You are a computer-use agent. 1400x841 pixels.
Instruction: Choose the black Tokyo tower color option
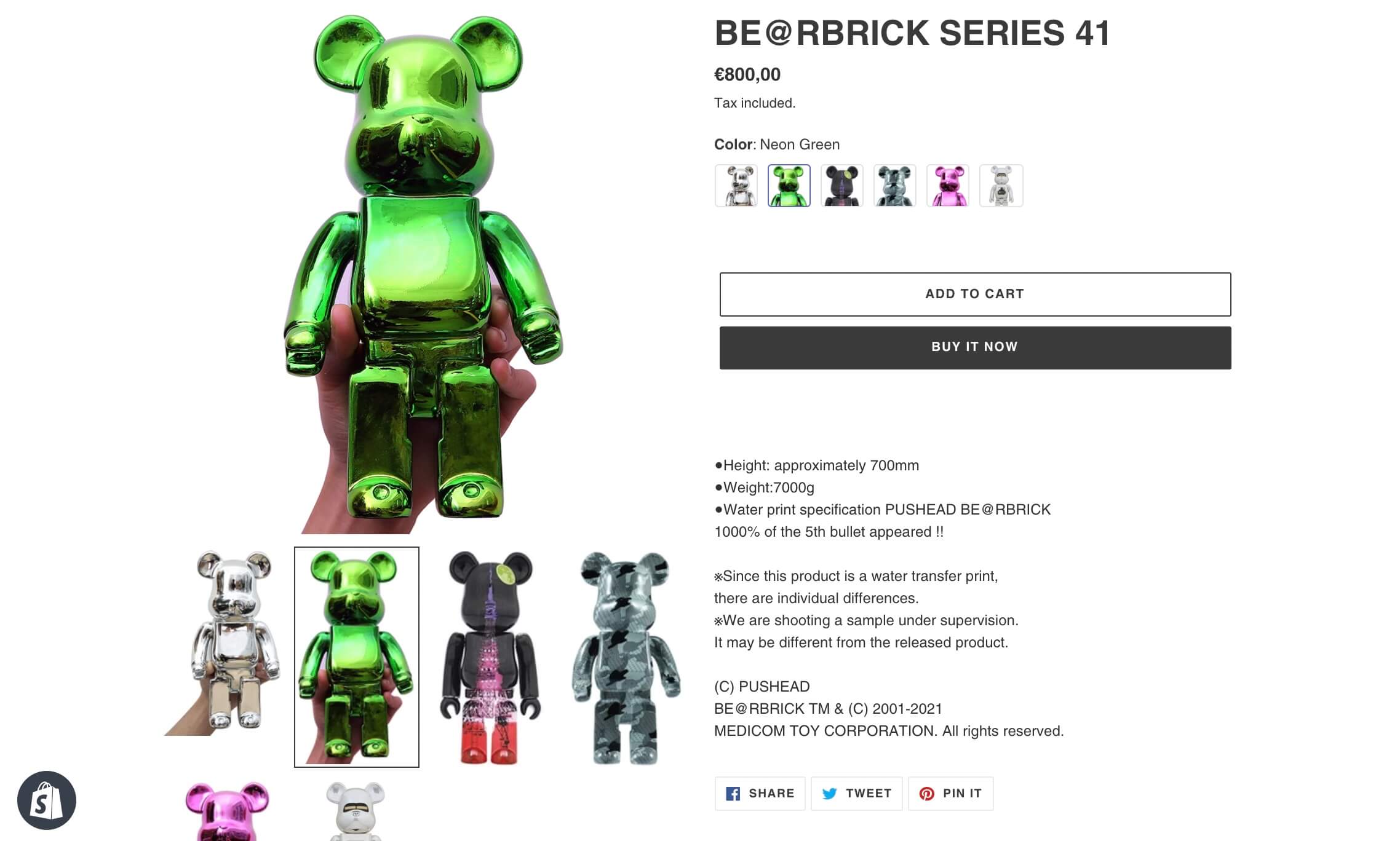842,186
